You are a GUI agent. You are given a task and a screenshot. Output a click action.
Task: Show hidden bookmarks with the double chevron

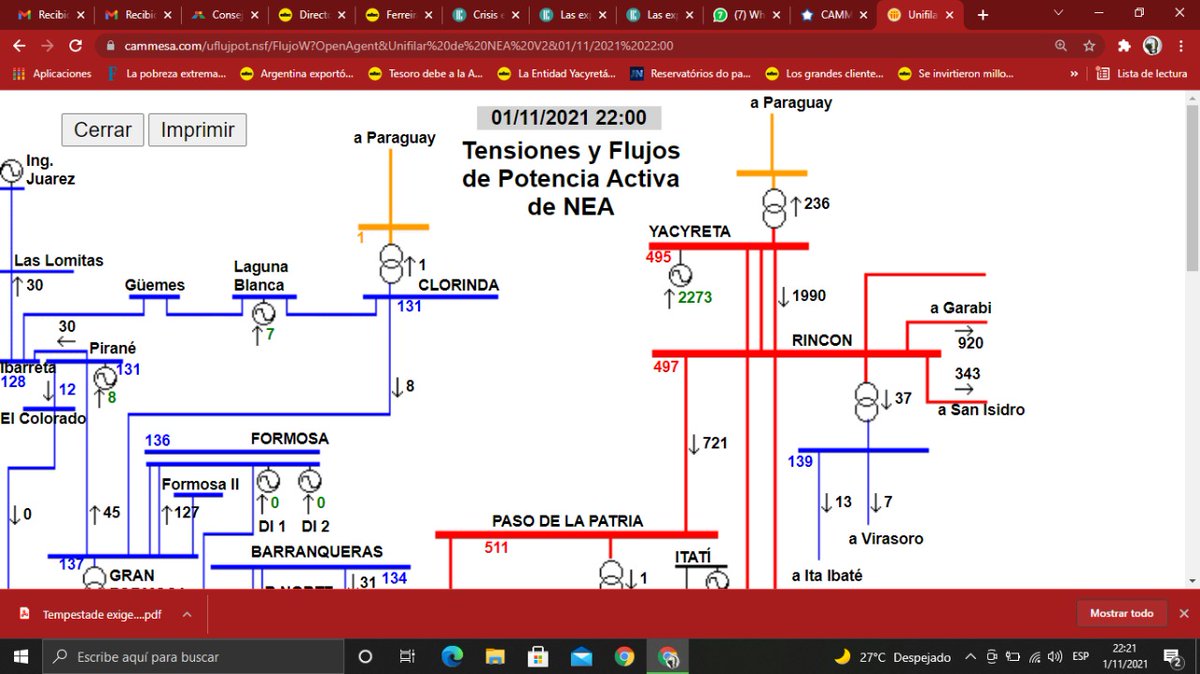point(1074,73)
